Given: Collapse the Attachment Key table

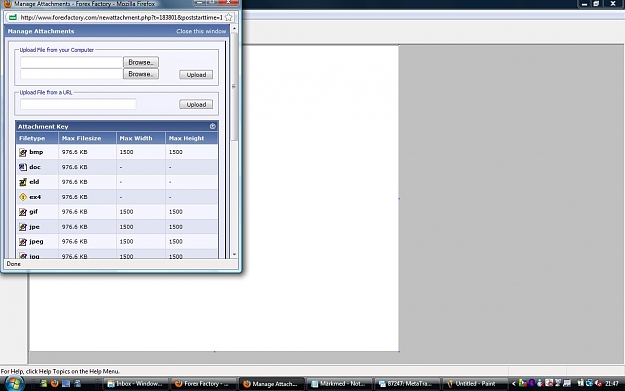Looking at the screenshot, I should (x=212, y=126).
